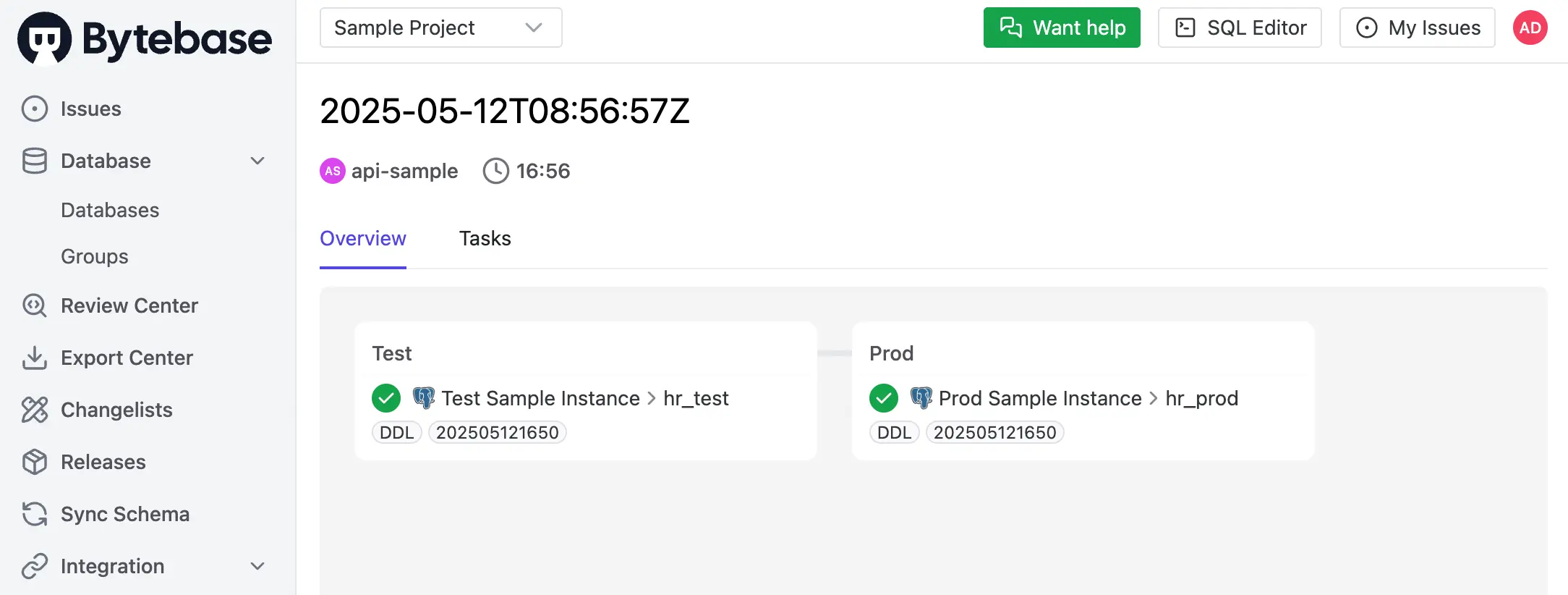Collapse the Database menu chevron
This screenshot has width=1568, height=595.
coord(257,161)
